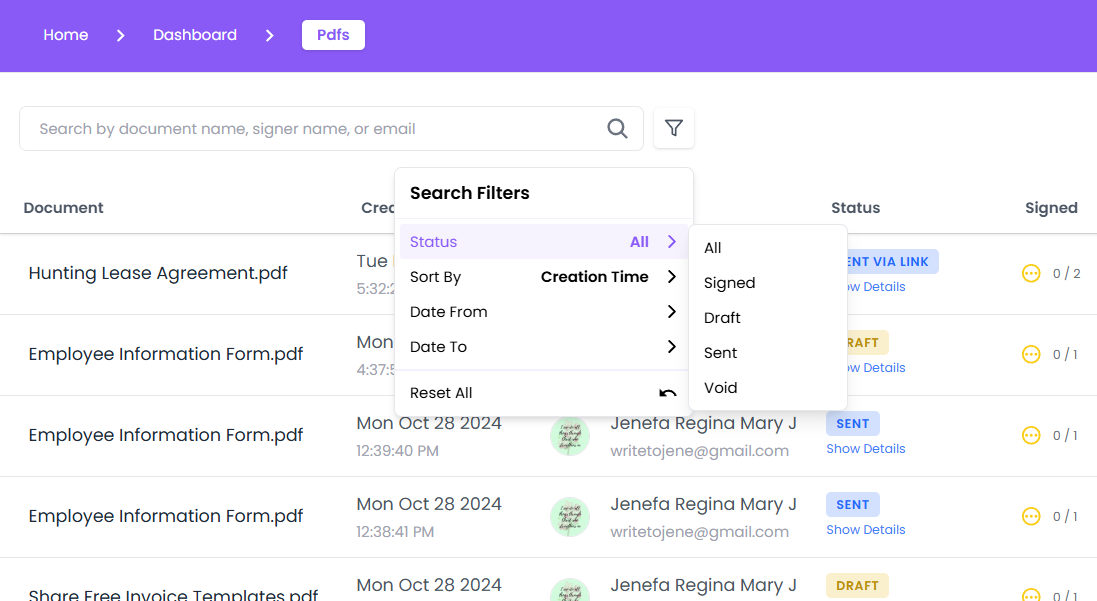Screen dimensions: 1097x601
Task: Select the Void status option
Action: pos(720,388)
